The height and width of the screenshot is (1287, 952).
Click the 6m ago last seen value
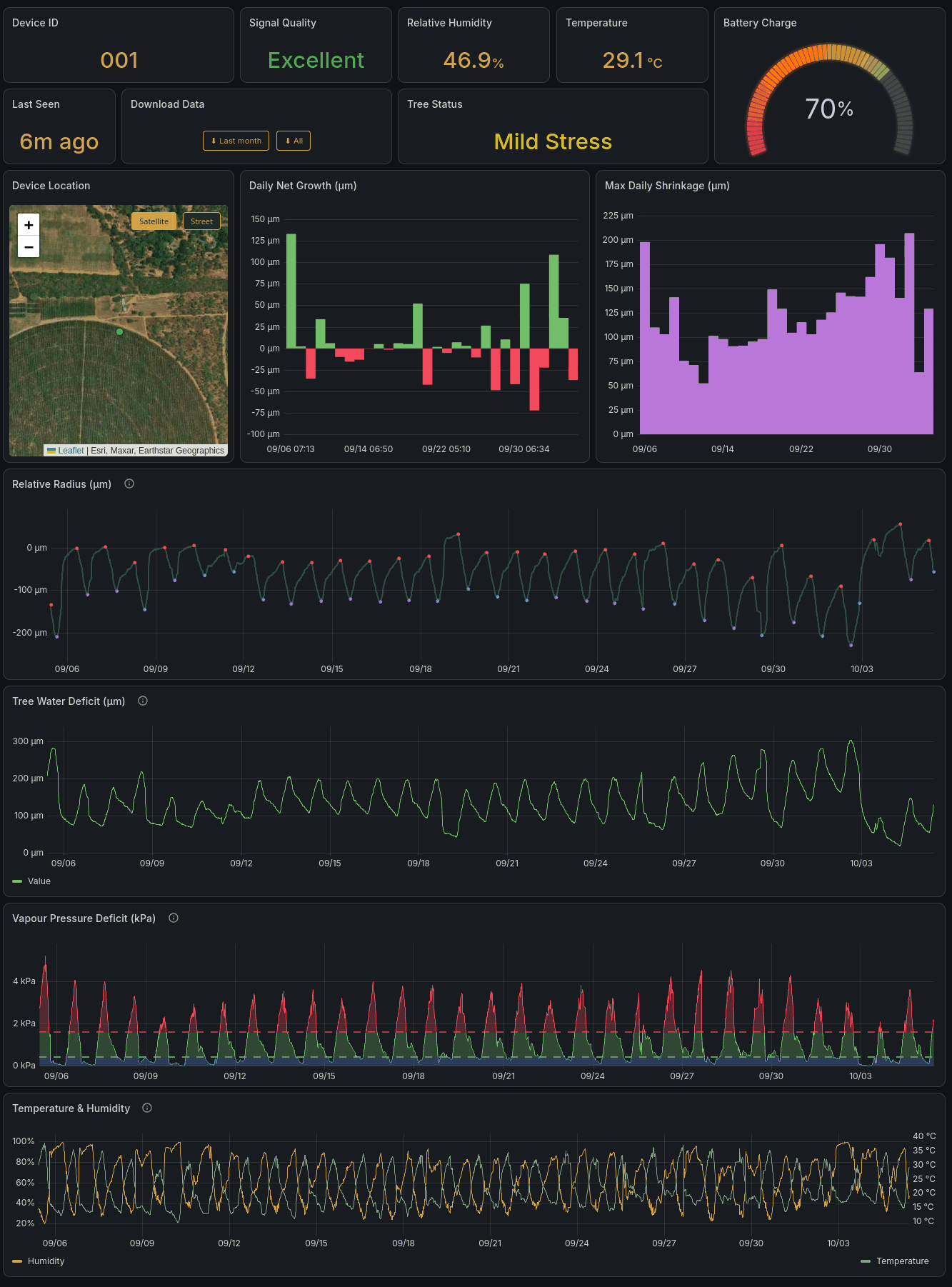point(59,141)
